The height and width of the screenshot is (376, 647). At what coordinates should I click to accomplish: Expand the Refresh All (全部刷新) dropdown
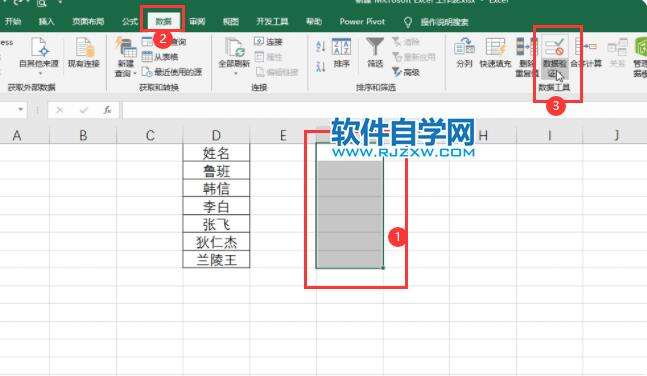click(x=235, y=74)
